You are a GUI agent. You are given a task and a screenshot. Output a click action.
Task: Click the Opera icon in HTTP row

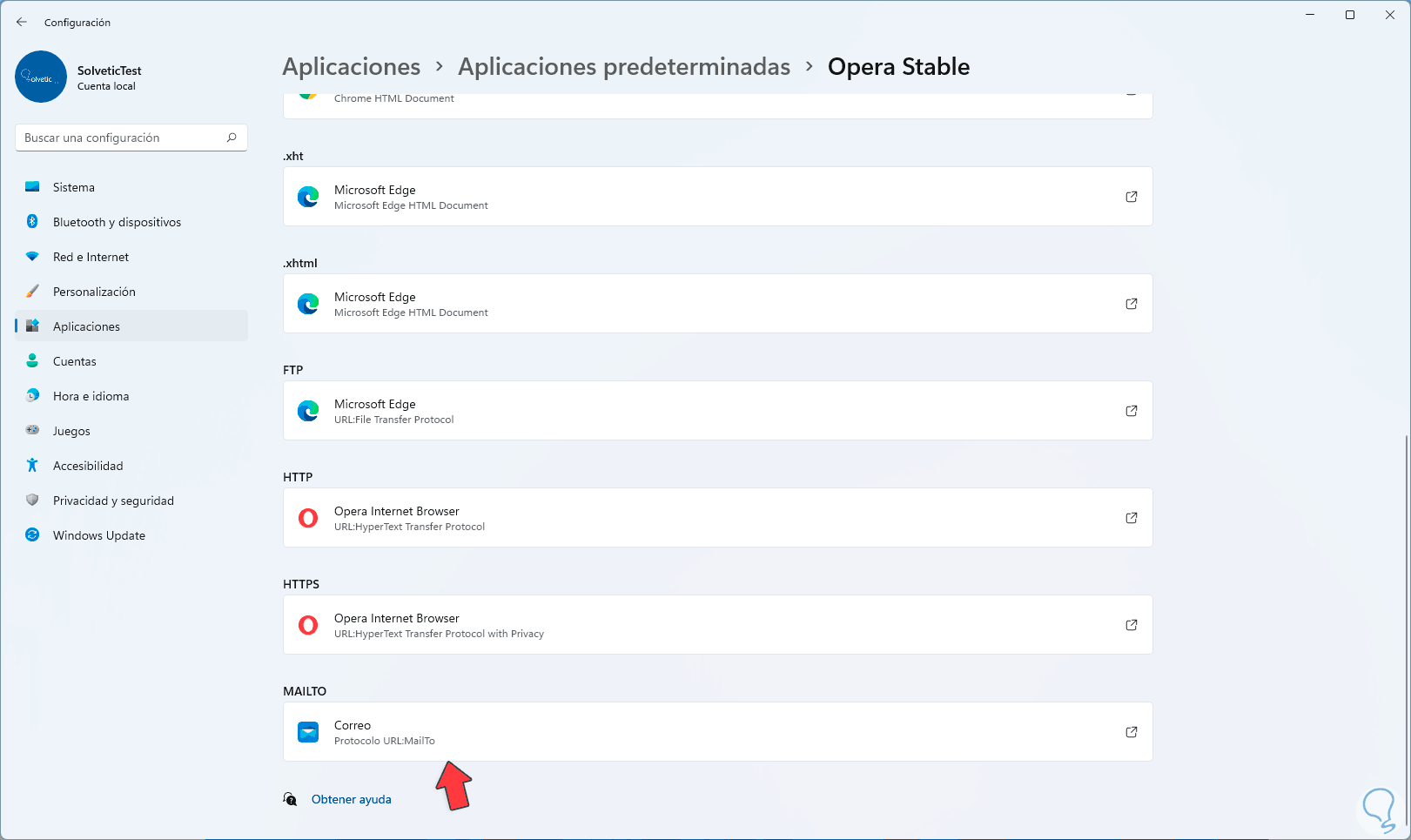tap(308, 519)
